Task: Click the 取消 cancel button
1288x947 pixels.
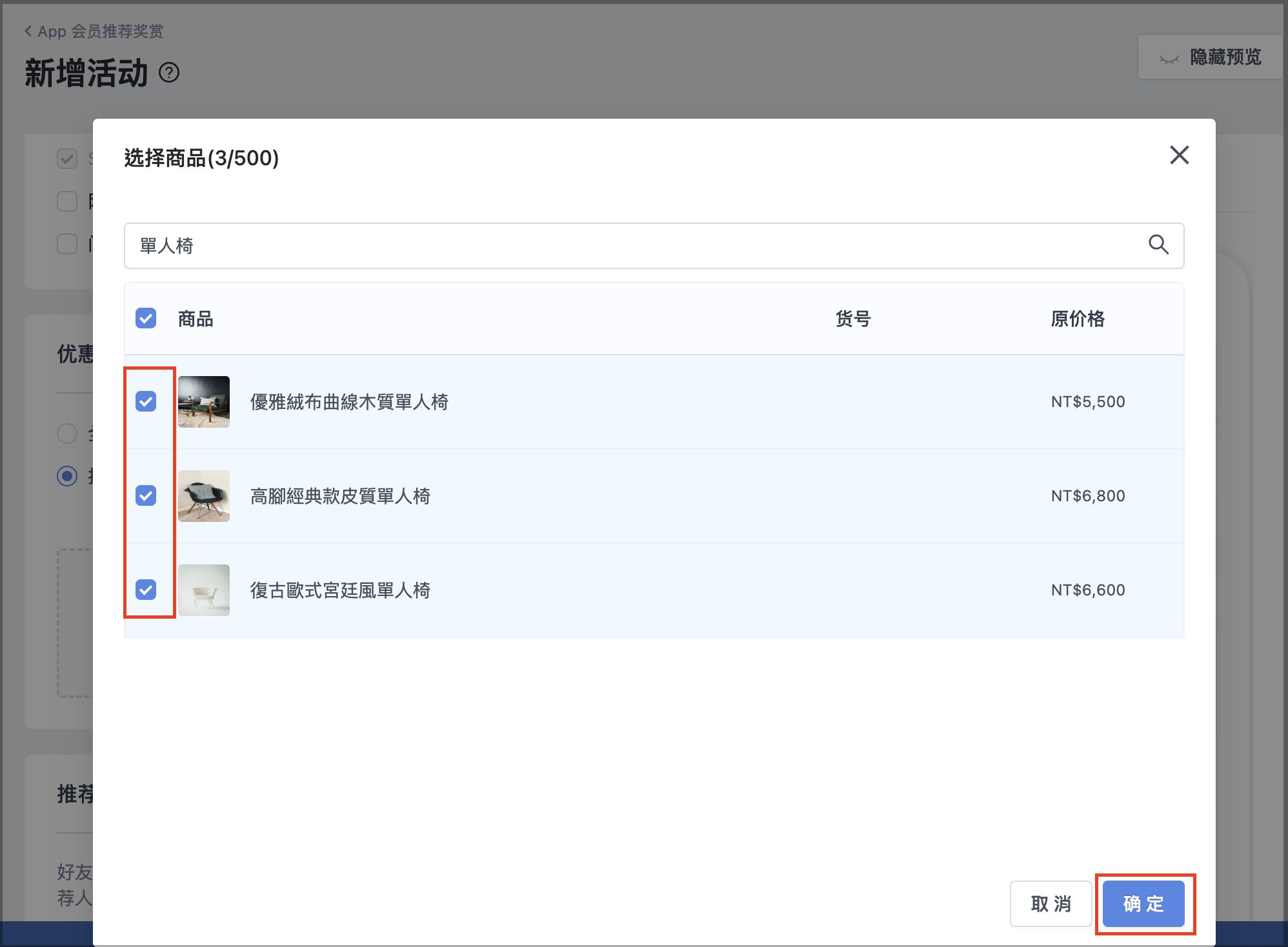Action: pyautogui.click(x=1051, y=904)
